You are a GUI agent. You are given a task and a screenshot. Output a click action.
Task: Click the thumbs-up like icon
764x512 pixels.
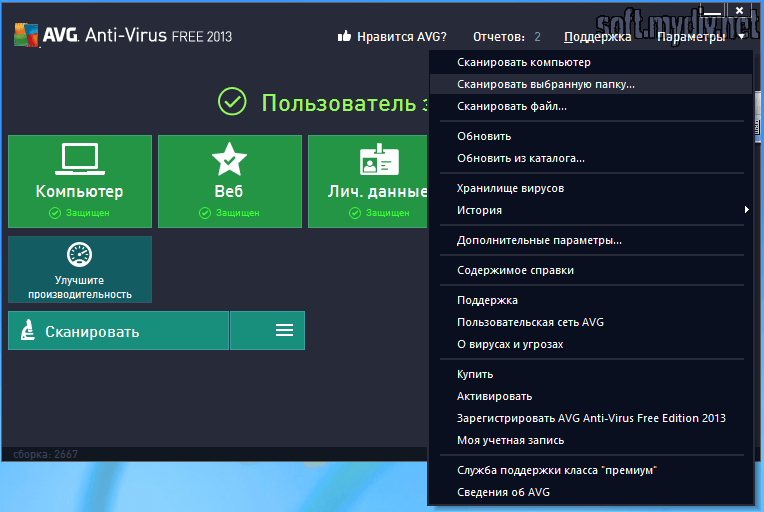(x=344, y=36)
